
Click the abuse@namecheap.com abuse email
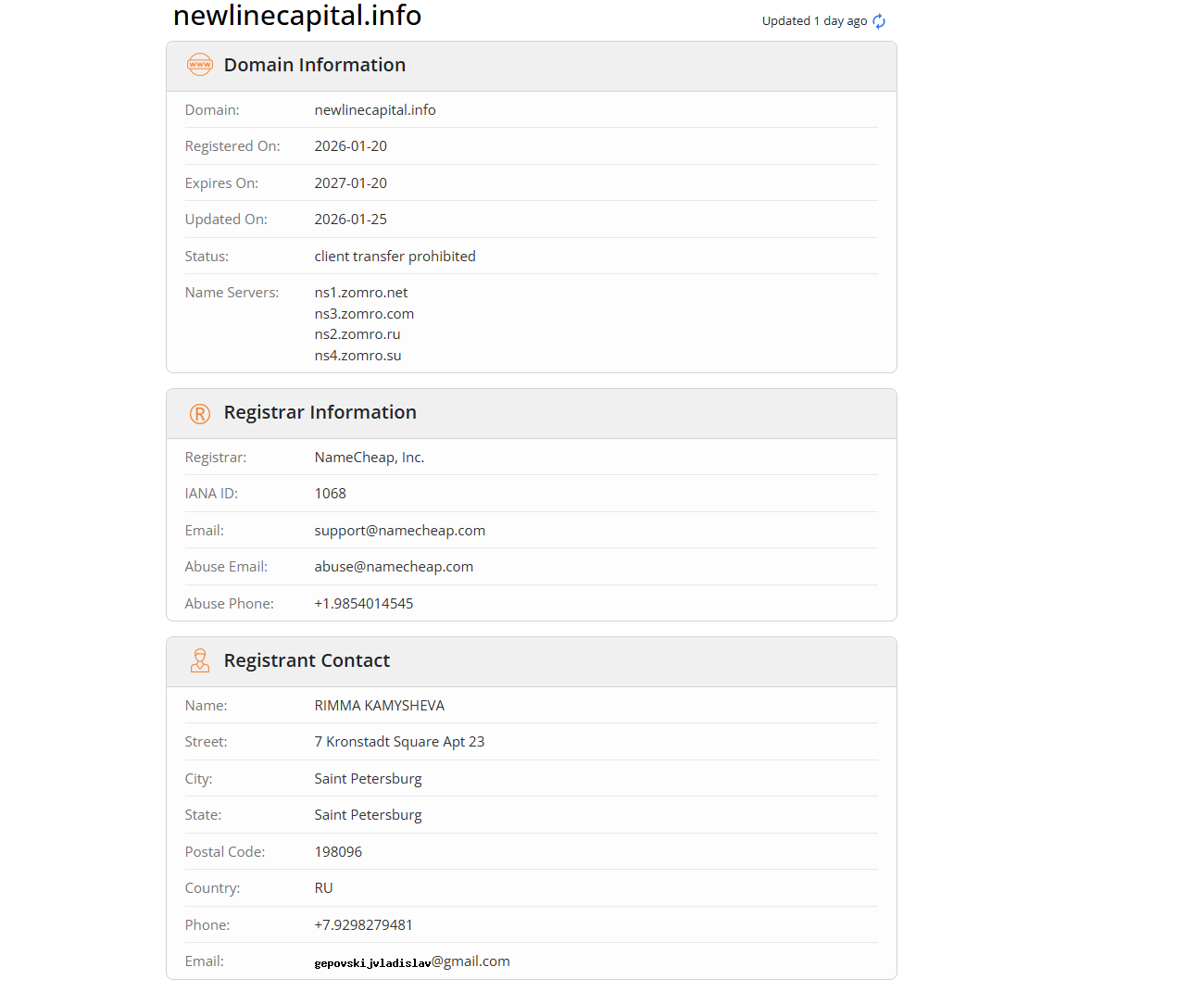[394, 567]
